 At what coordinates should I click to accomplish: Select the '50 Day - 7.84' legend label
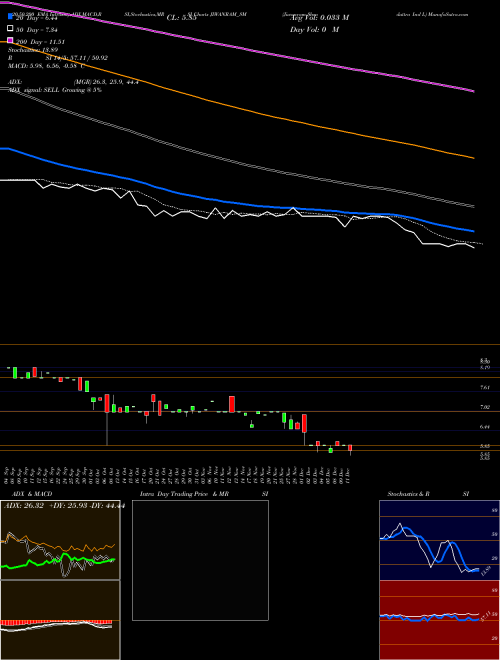tap(37, 30)
